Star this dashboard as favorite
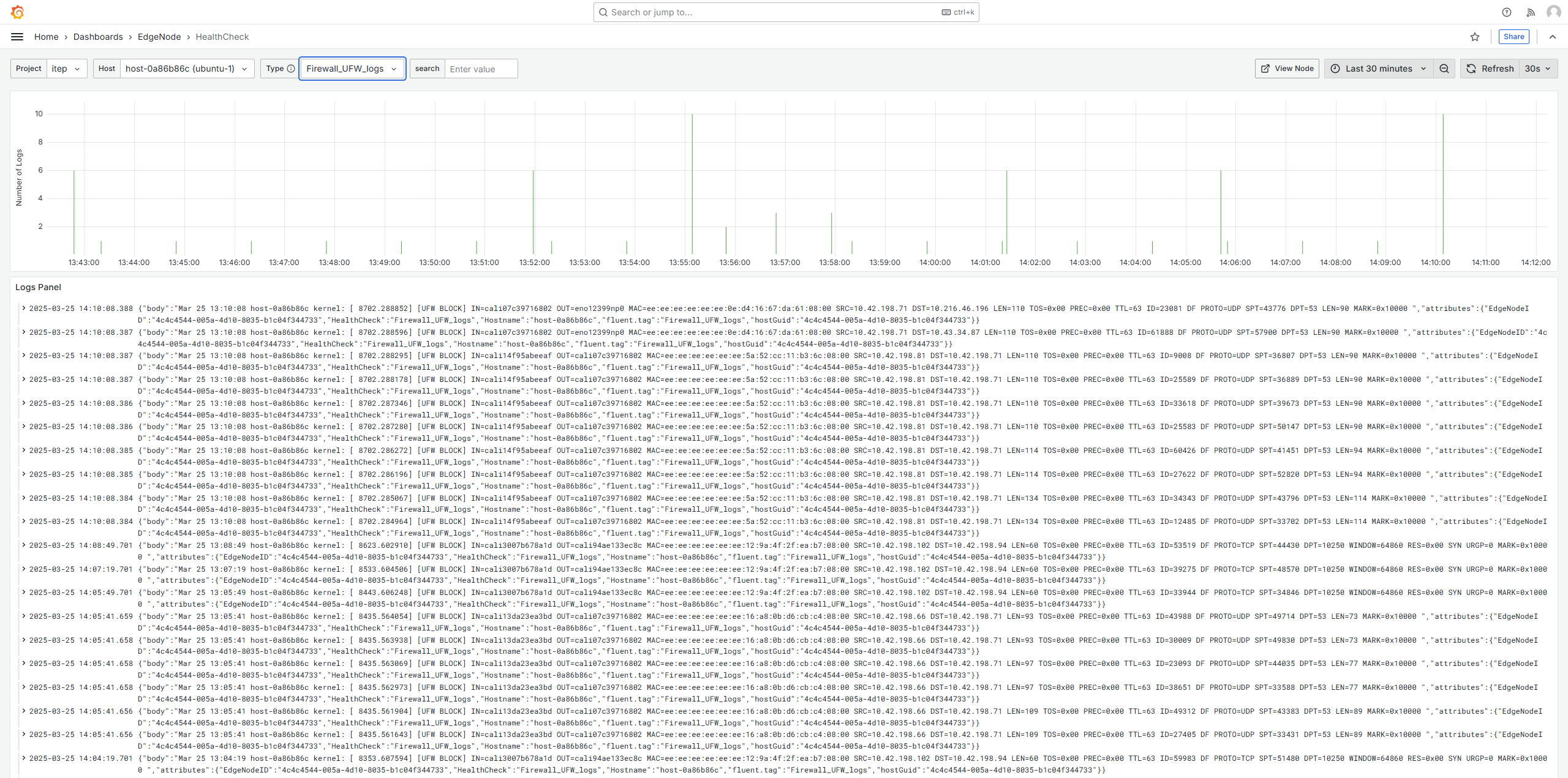Image resolution: width=1568 pixels, height=778 pixels. coord(1475,37)
